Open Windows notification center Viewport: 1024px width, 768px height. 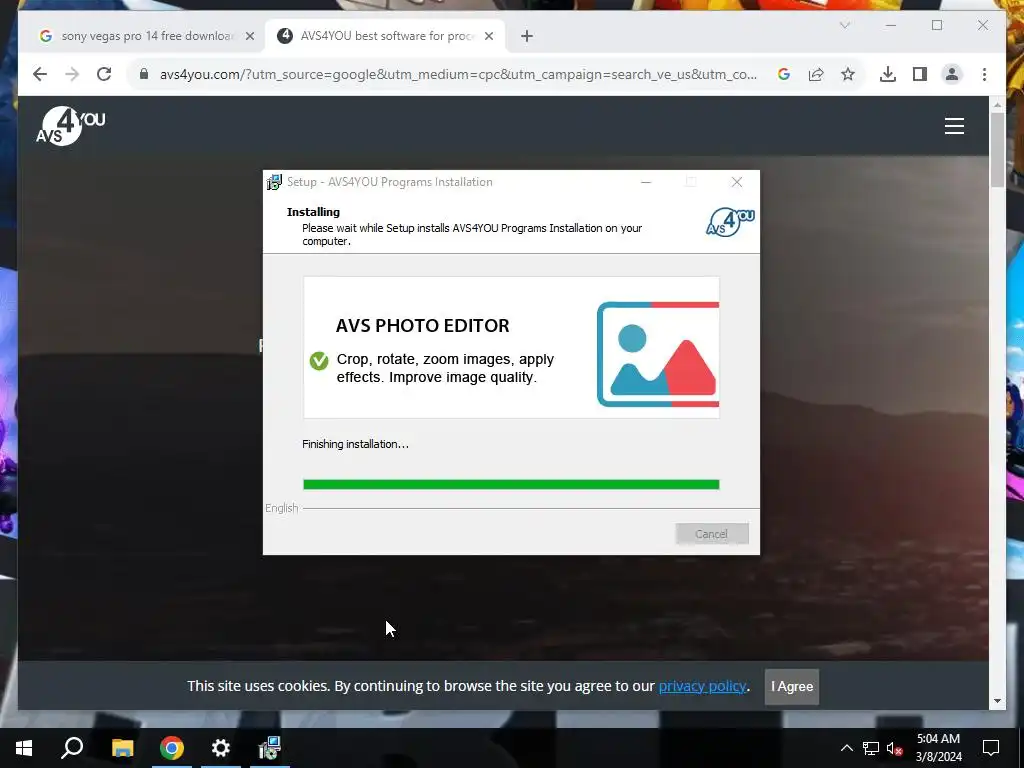point(991,748)
